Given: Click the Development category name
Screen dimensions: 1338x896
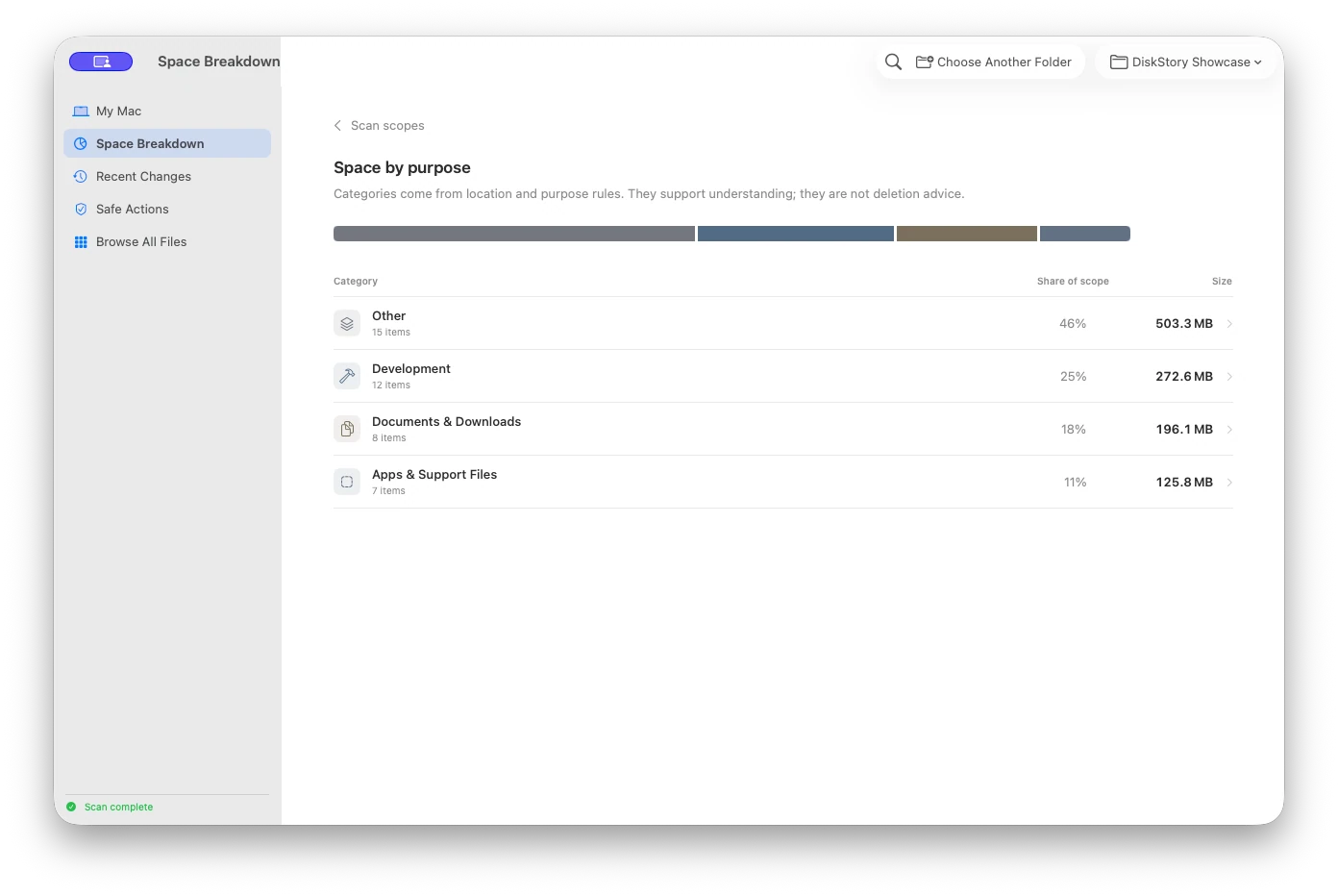Looking at the screenshot, I should 411,369.
